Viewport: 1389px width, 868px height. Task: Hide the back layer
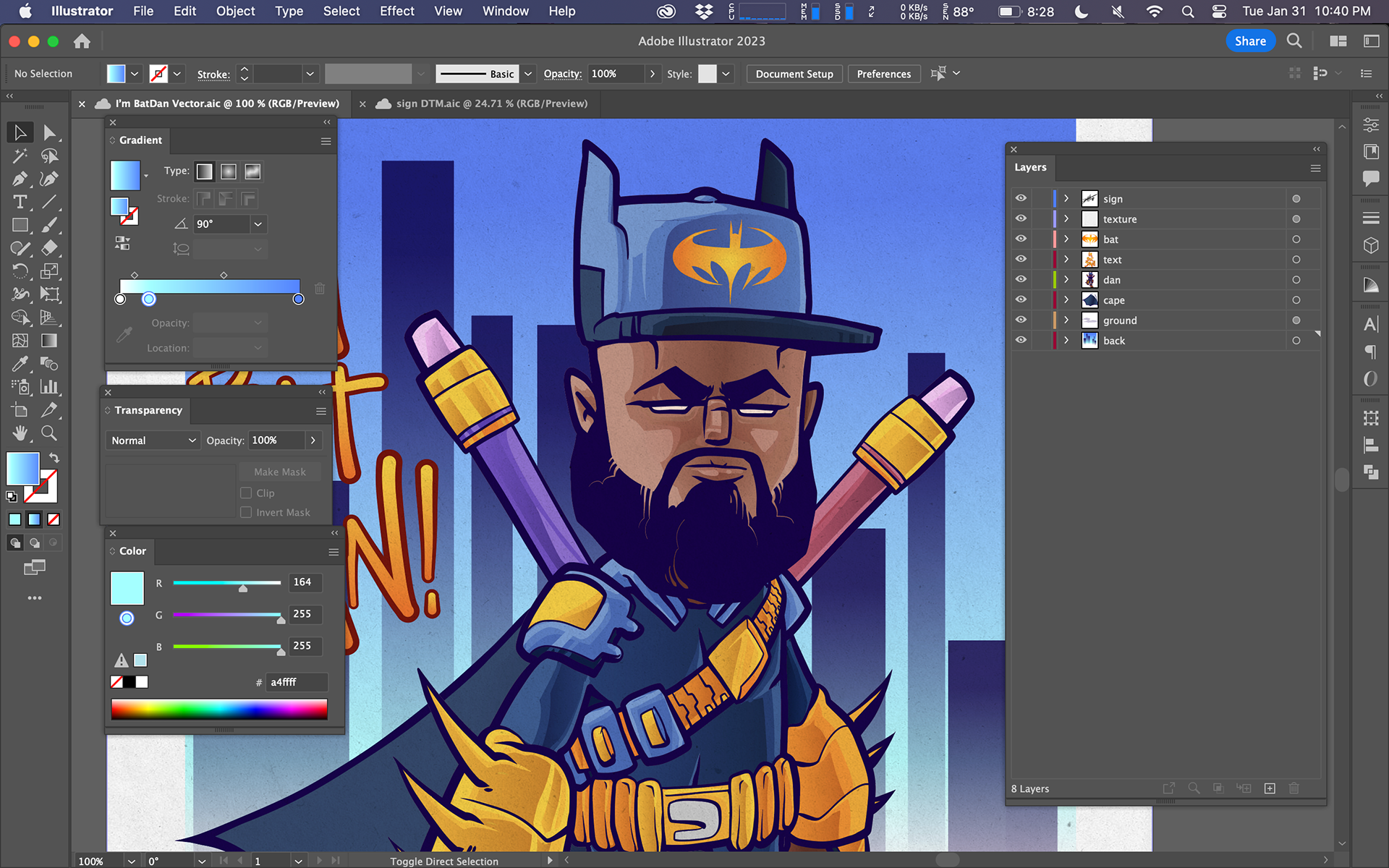(x=1021, y=340)
